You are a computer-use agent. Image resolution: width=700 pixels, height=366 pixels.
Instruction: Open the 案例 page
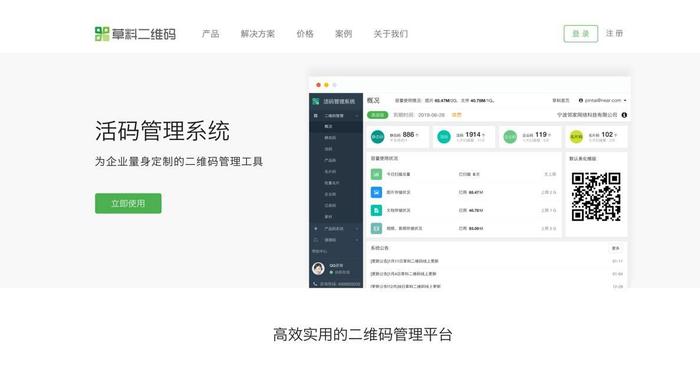[x=343, y=33]
